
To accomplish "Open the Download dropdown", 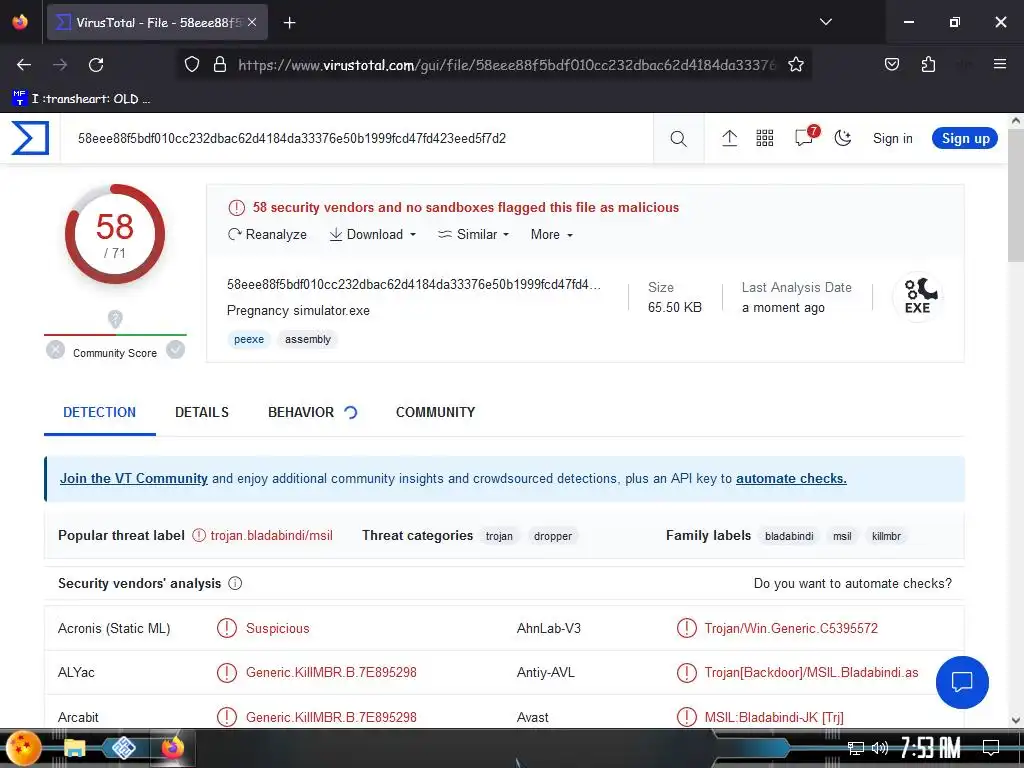I will click(x=372, y=234).
